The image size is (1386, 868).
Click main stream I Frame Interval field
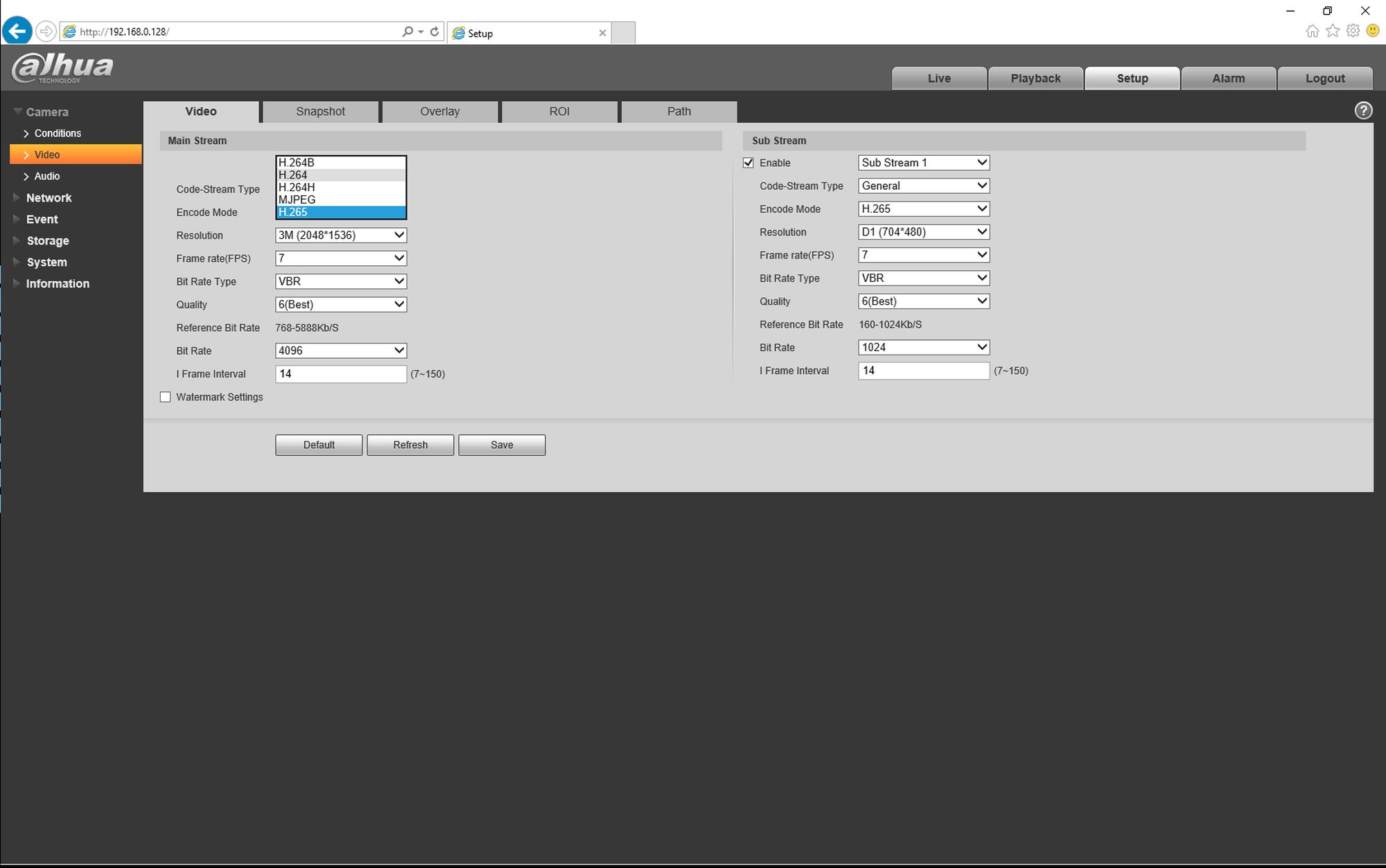coord(340,374)
